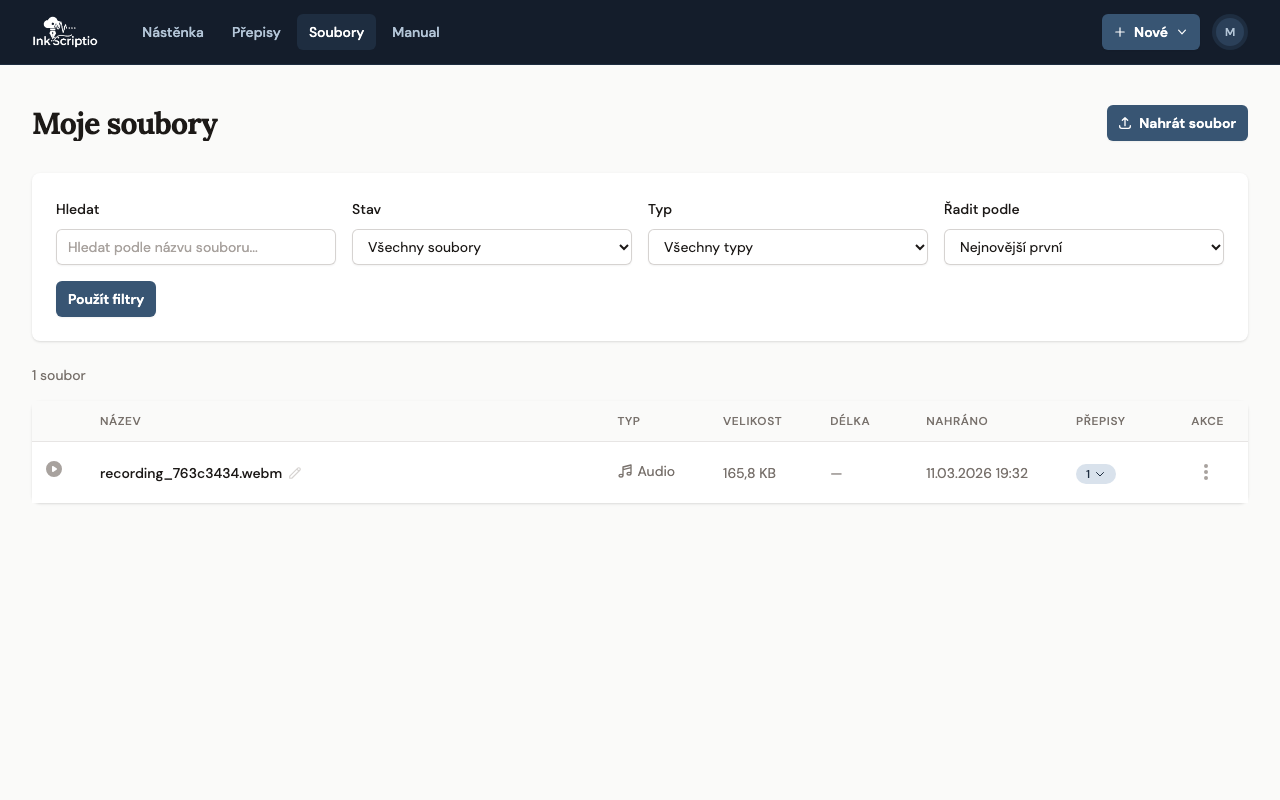The width and height of the screenshot is (1280, 800).
Task: Expand the transcripts count badge
Action: (1095, 474)
